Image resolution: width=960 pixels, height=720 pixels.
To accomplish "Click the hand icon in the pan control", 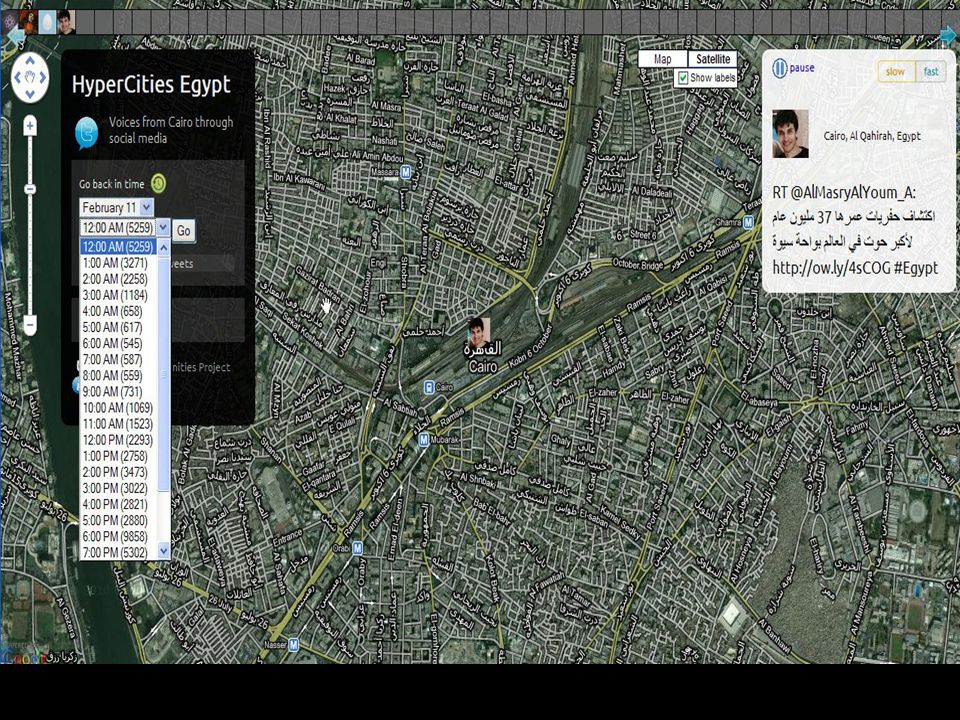I will tap(30, 77).
